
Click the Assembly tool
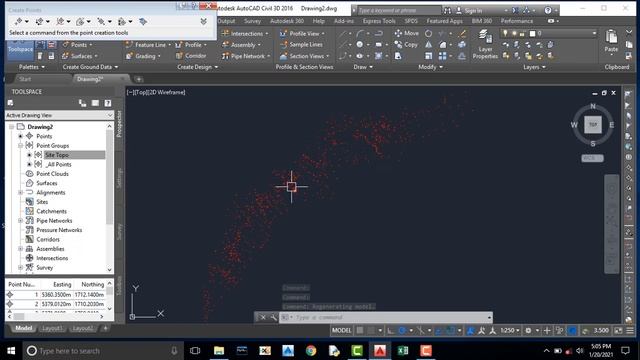point(241,45)
